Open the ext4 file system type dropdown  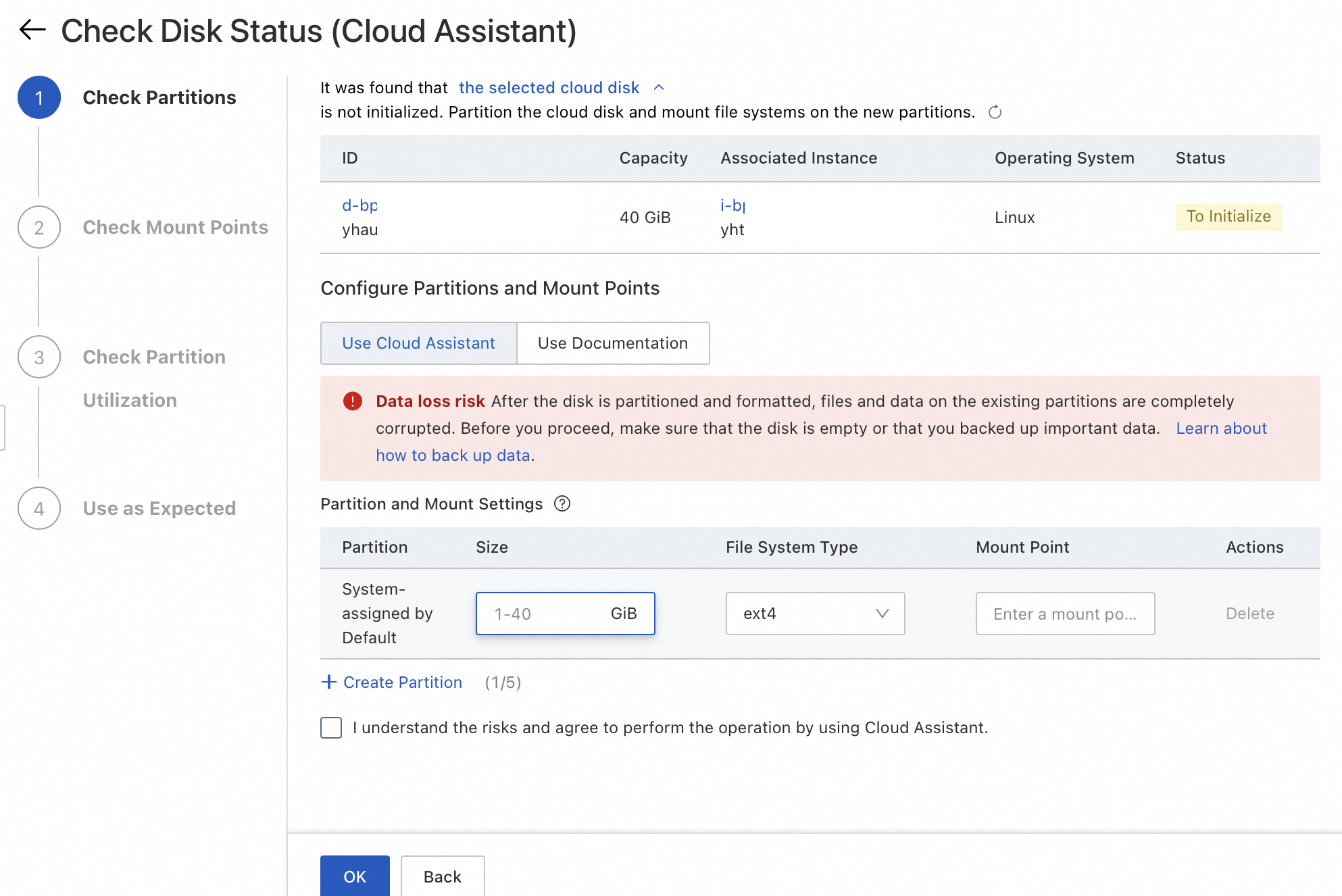(x=816, y=614)
